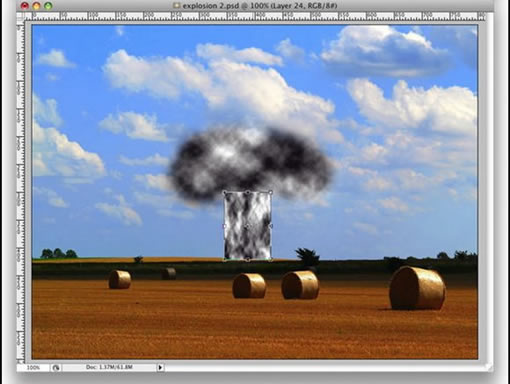This screenshot has height=384, width=510.
Task: Click the transform center reference point
Action: tap(247, 226)
